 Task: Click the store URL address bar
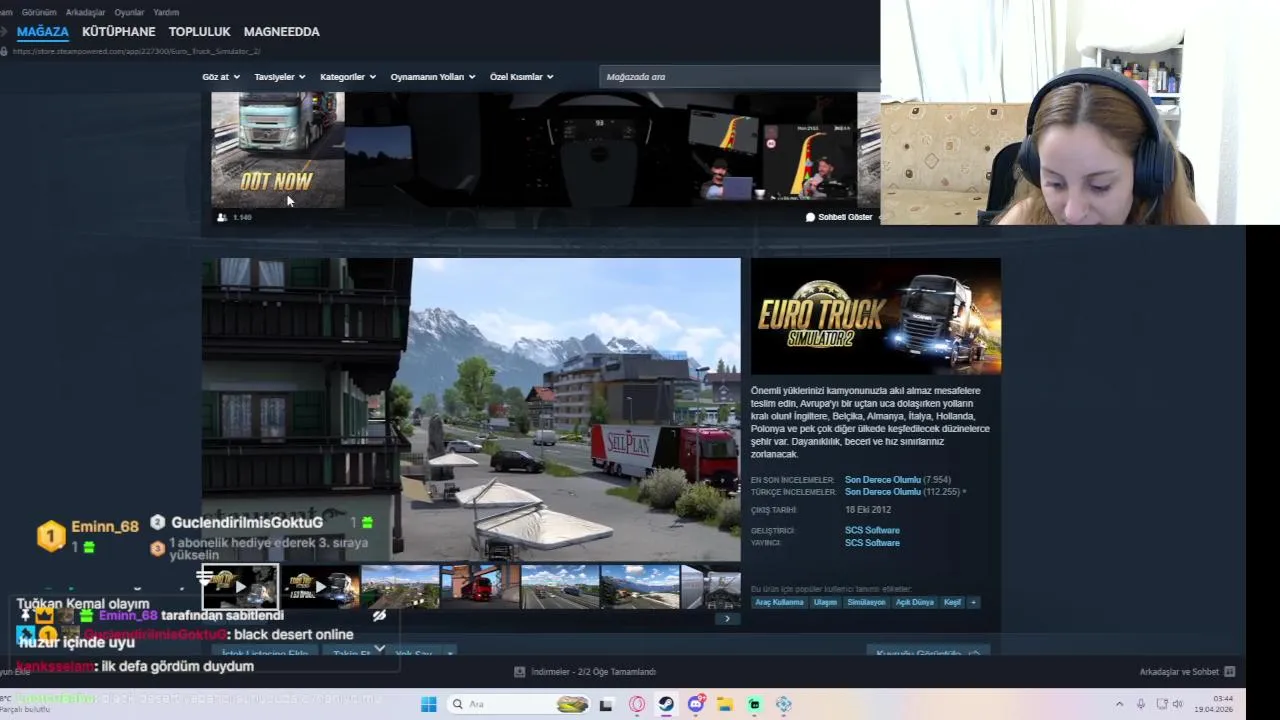click(137, 51)
